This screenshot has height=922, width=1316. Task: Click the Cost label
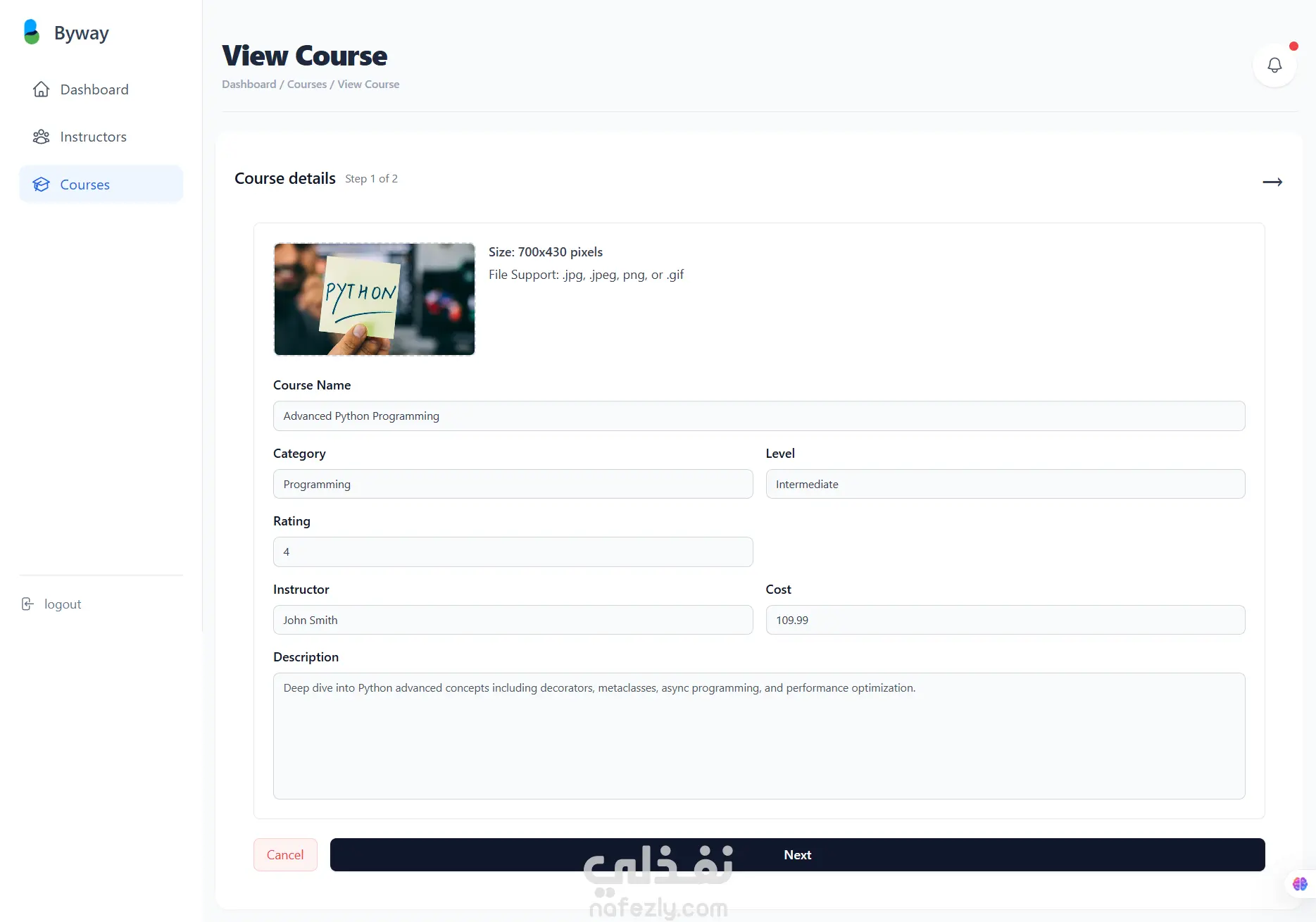[778, 590]
